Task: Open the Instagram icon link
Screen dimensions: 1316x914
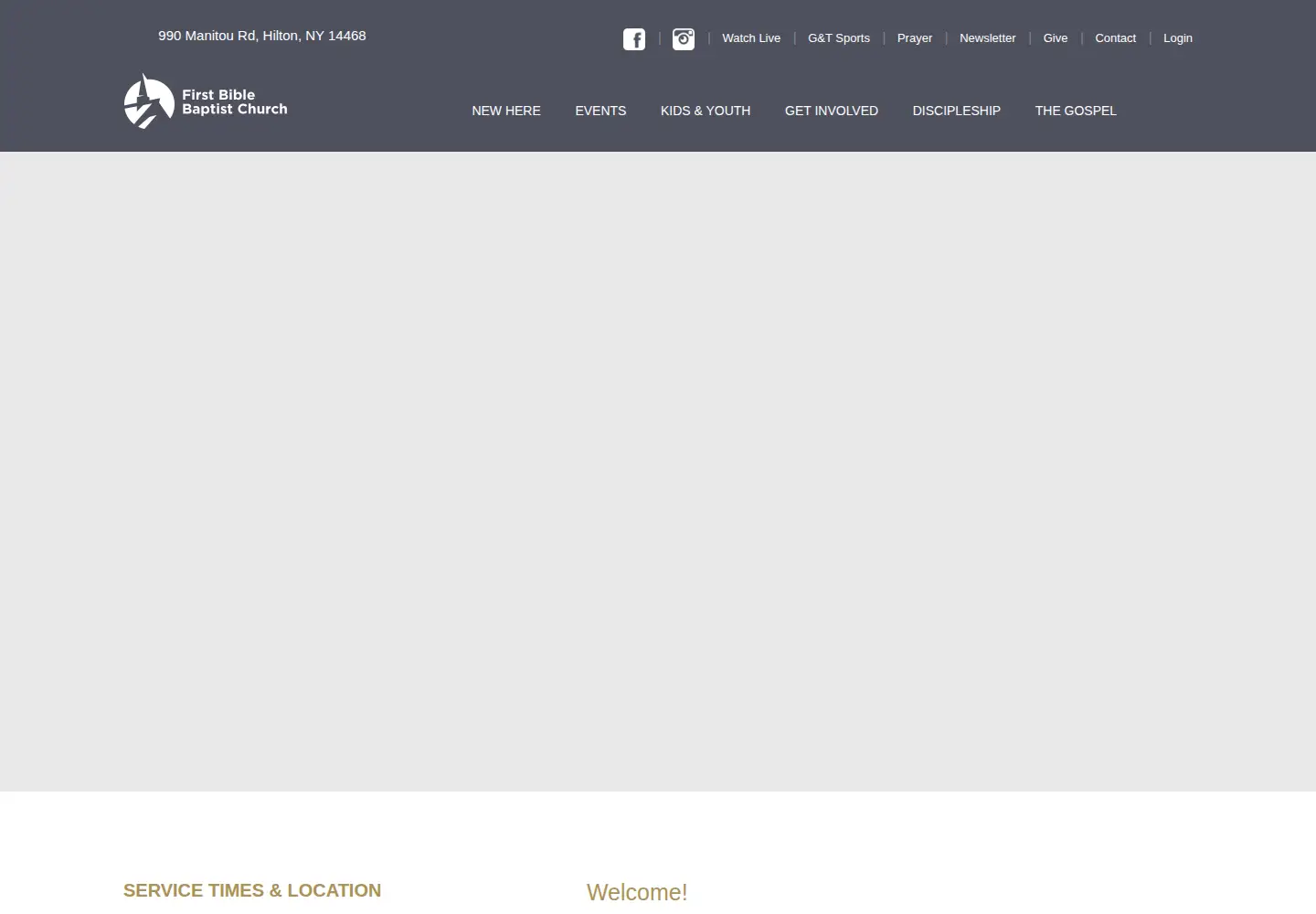Action: pyautogui.click(x=684, y=39)
